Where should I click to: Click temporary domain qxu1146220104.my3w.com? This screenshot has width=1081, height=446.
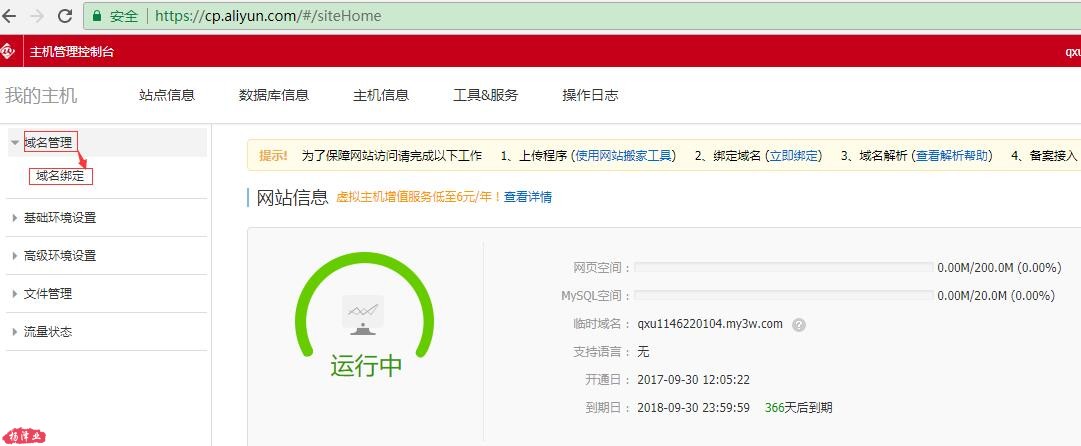click(x=710, y=324)
